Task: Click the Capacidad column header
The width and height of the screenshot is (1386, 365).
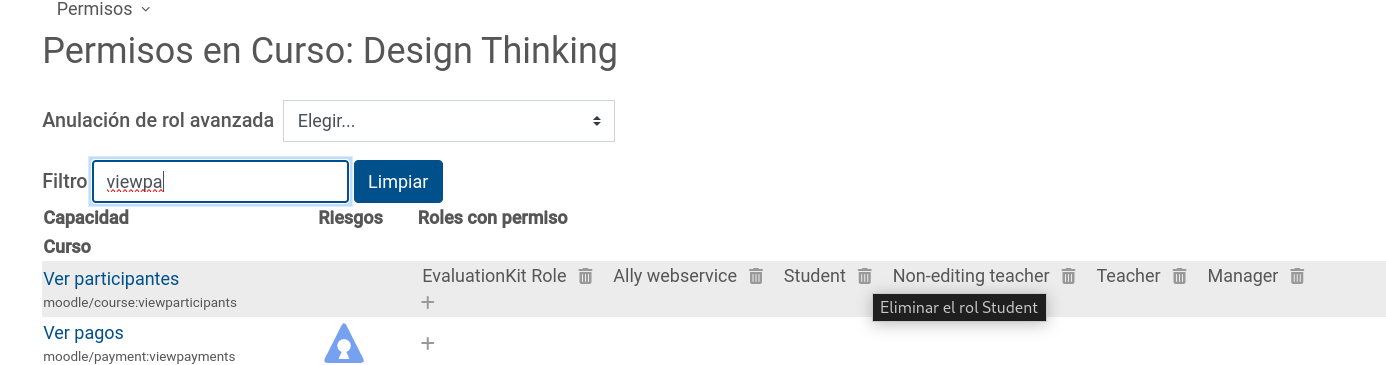Action: (86, 217)
